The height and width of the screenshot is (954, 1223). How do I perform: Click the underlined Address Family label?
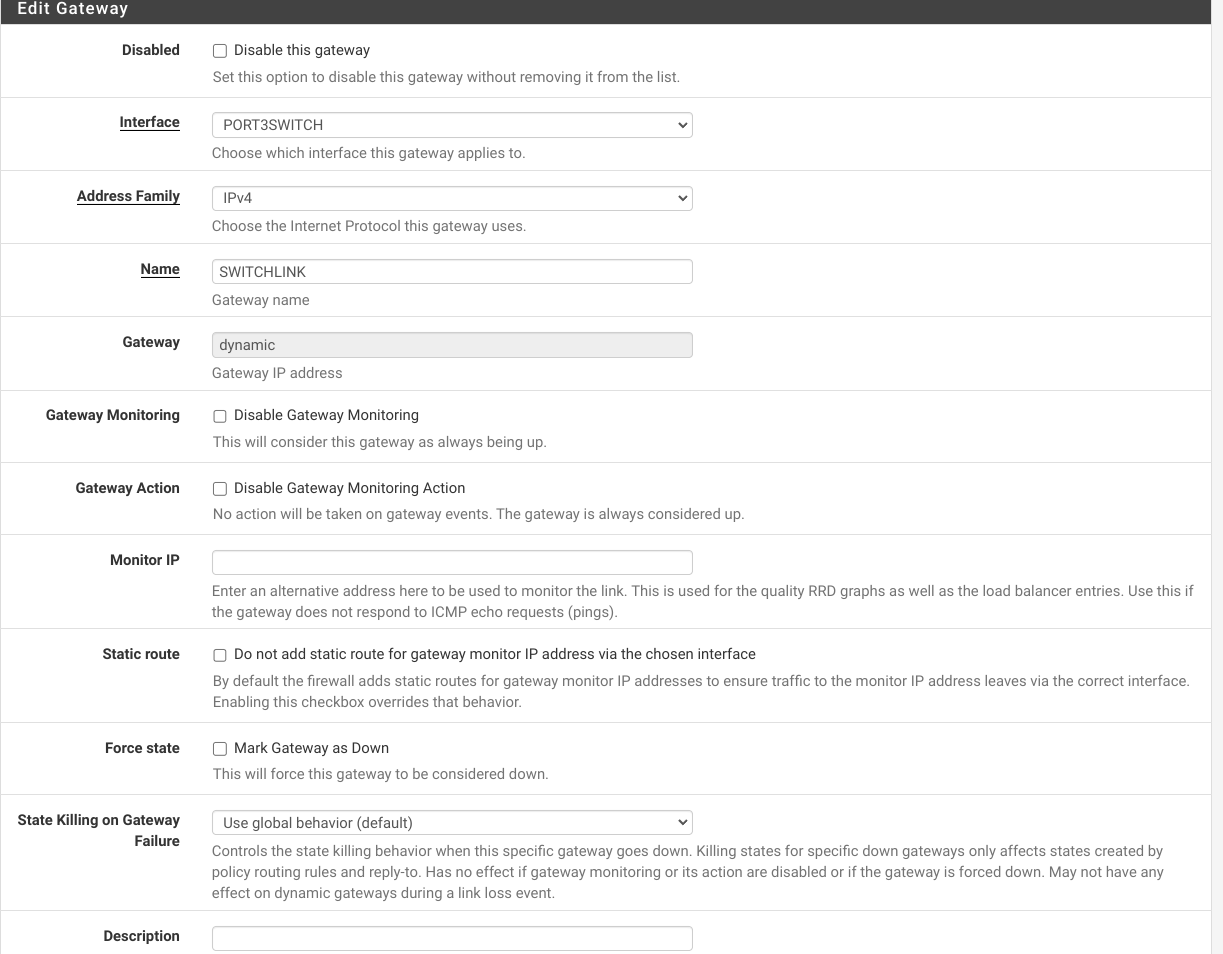pyautogui.click(x=128, y=196)
